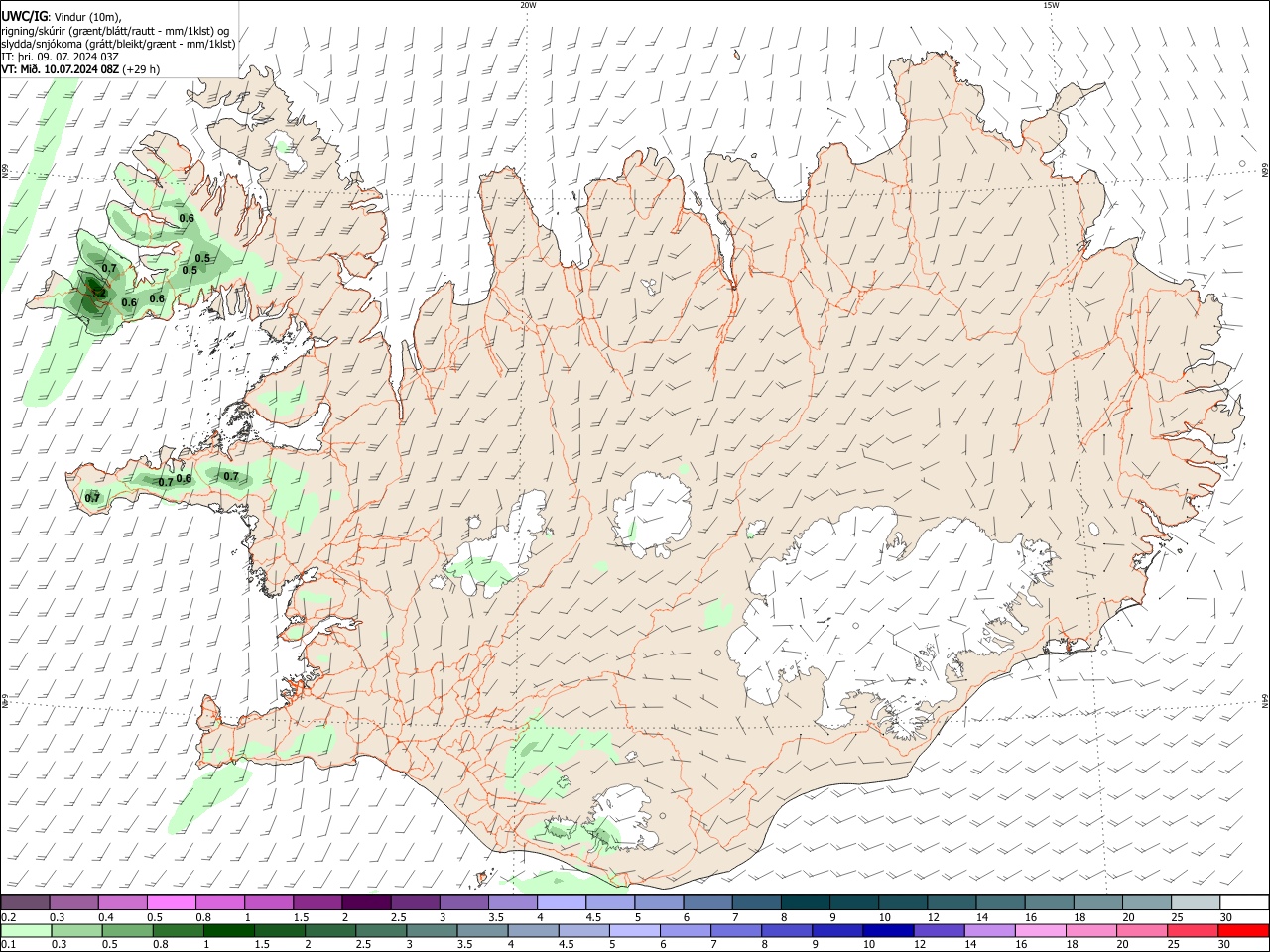The width and height of the screenshot is (1270, 952).
Task: Click the IT: þri. 09. 07. 2024 03Z line
Action: click(61, 57)
